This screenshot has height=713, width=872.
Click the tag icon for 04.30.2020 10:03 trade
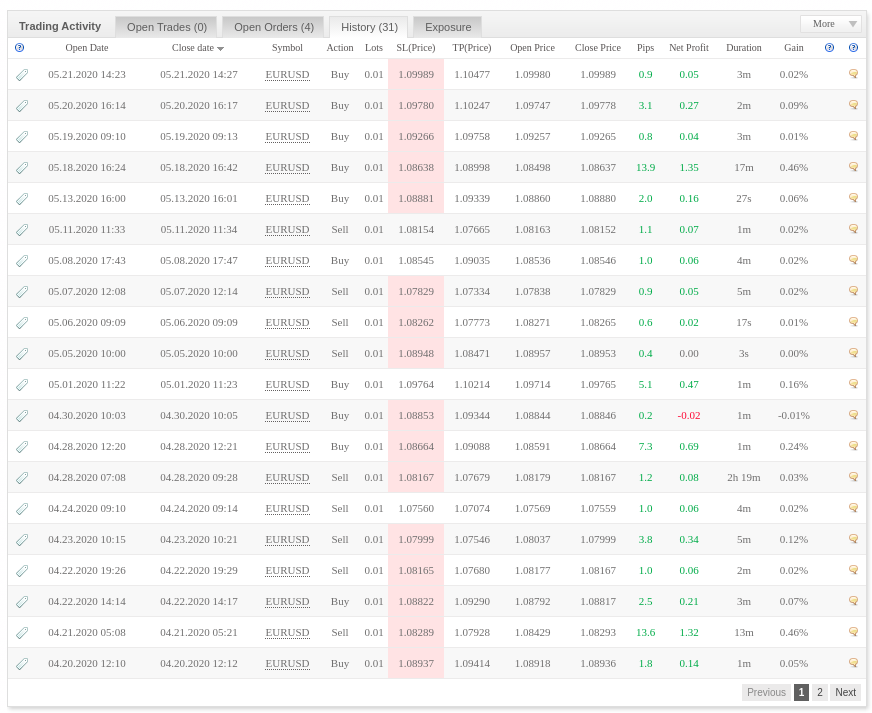tap(22, 415)
